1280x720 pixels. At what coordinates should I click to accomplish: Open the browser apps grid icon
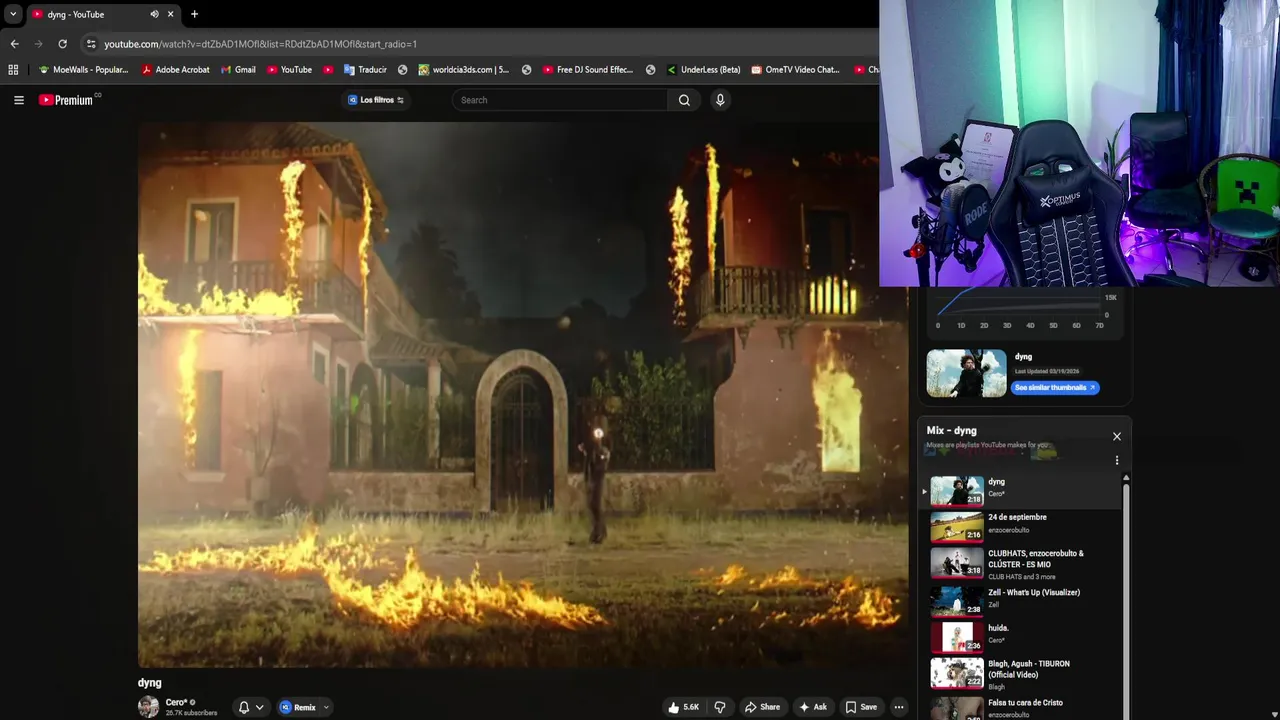pos(13,70)
